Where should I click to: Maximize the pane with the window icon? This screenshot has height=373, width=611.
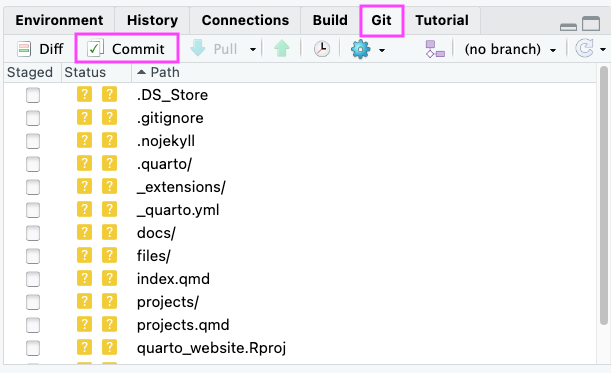[591, 23]
